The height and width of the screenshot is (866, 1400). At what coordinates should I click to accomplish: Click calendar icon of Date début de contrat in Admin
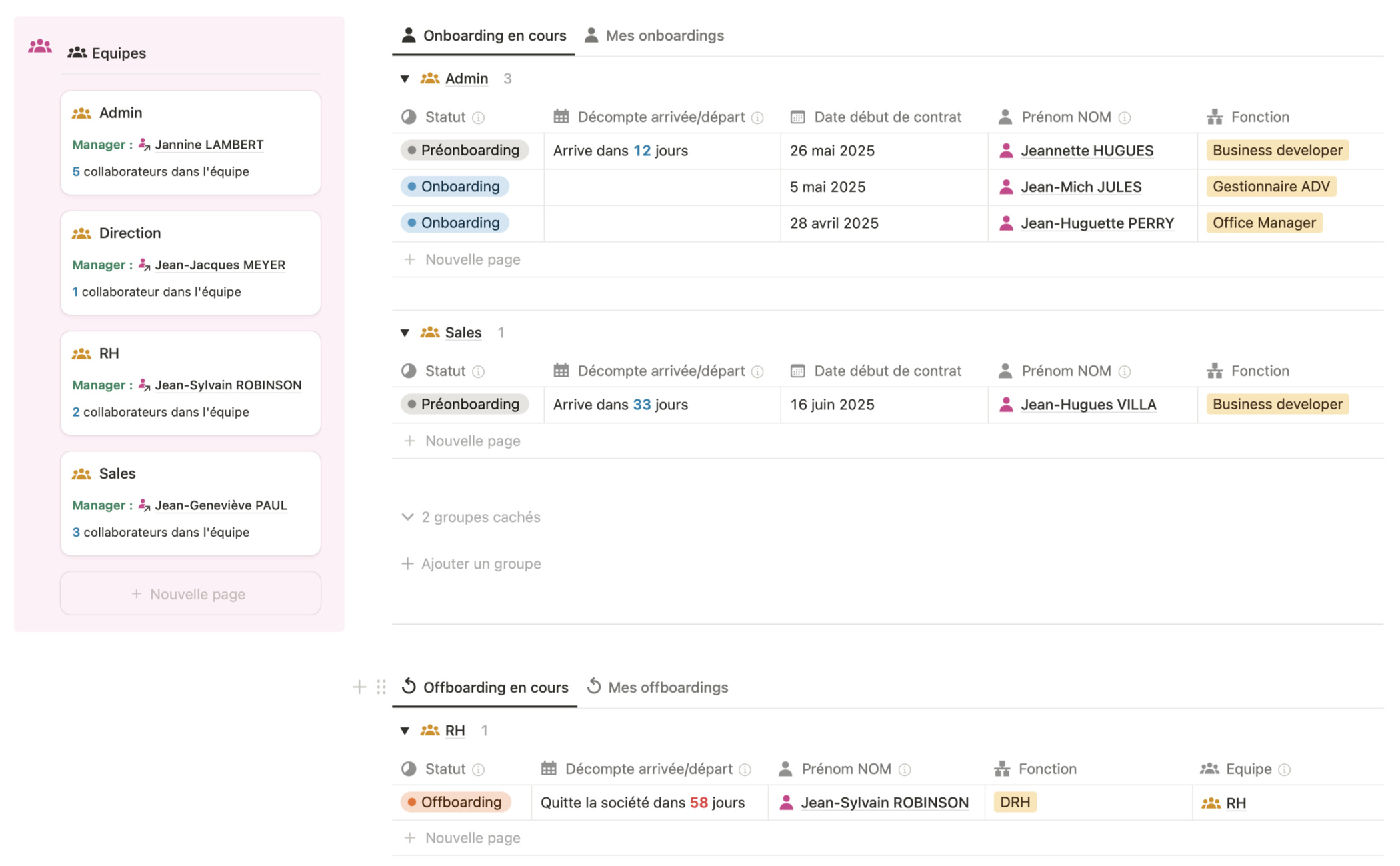797,117
